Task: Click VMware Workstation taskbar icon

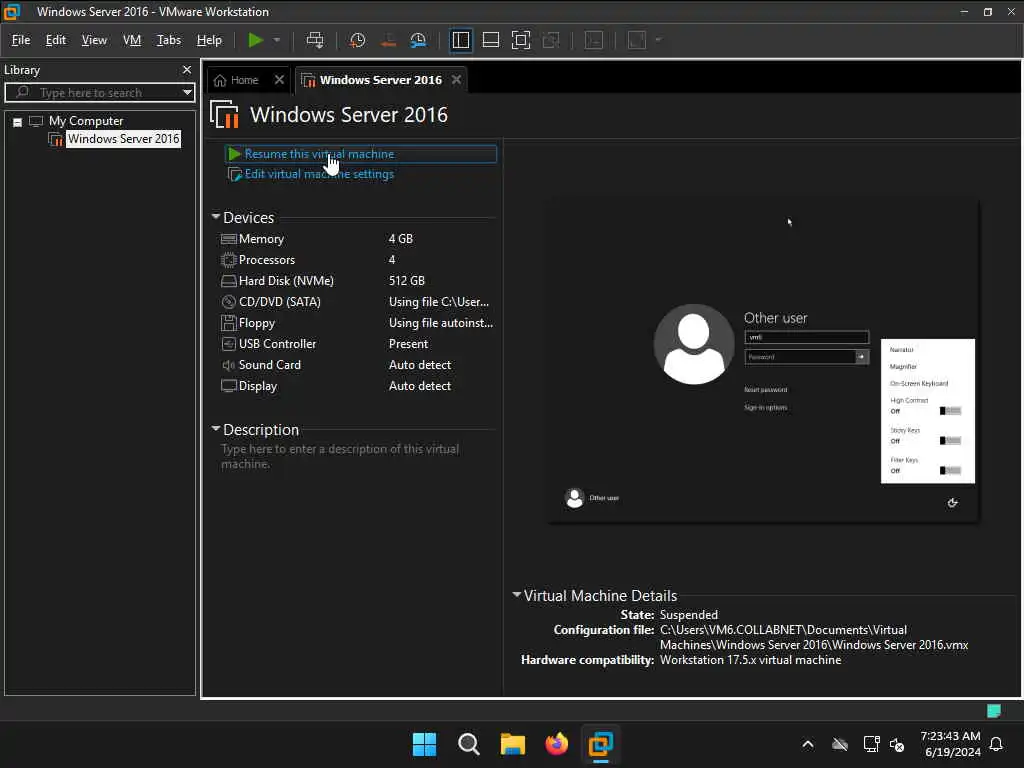Action: pos(600,744)
